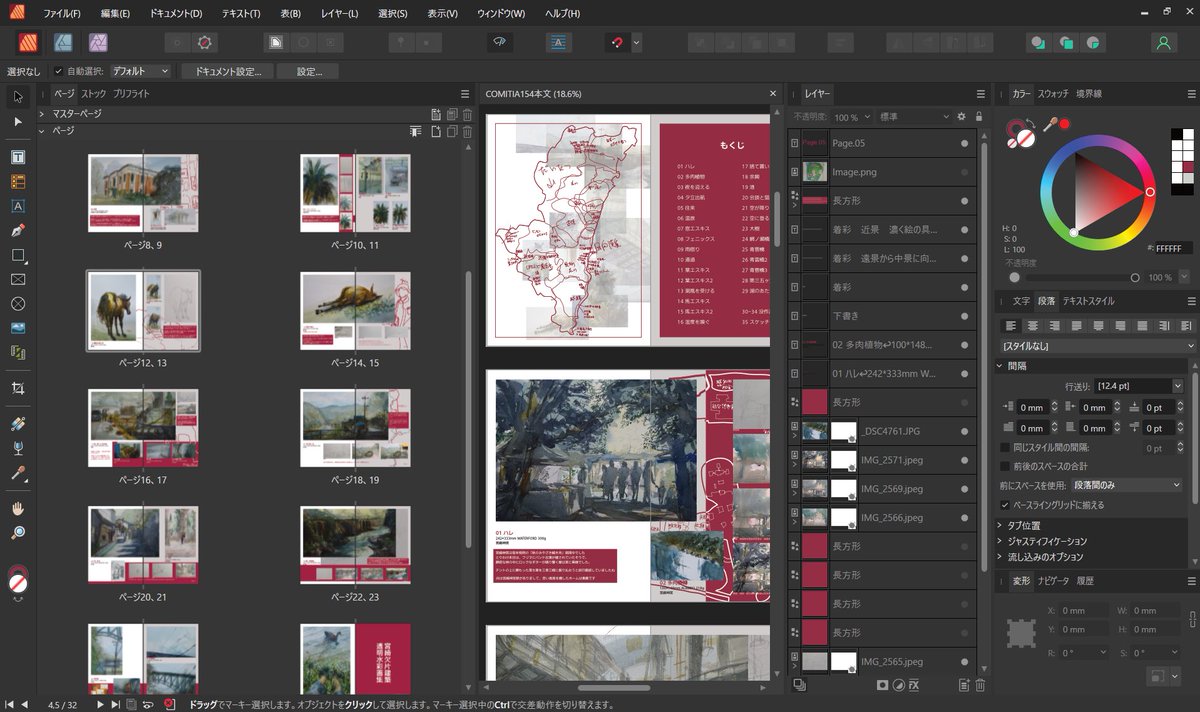Select the Picture Frame Rectangle tool
1200x712 pixels.
tap(18, 279)
